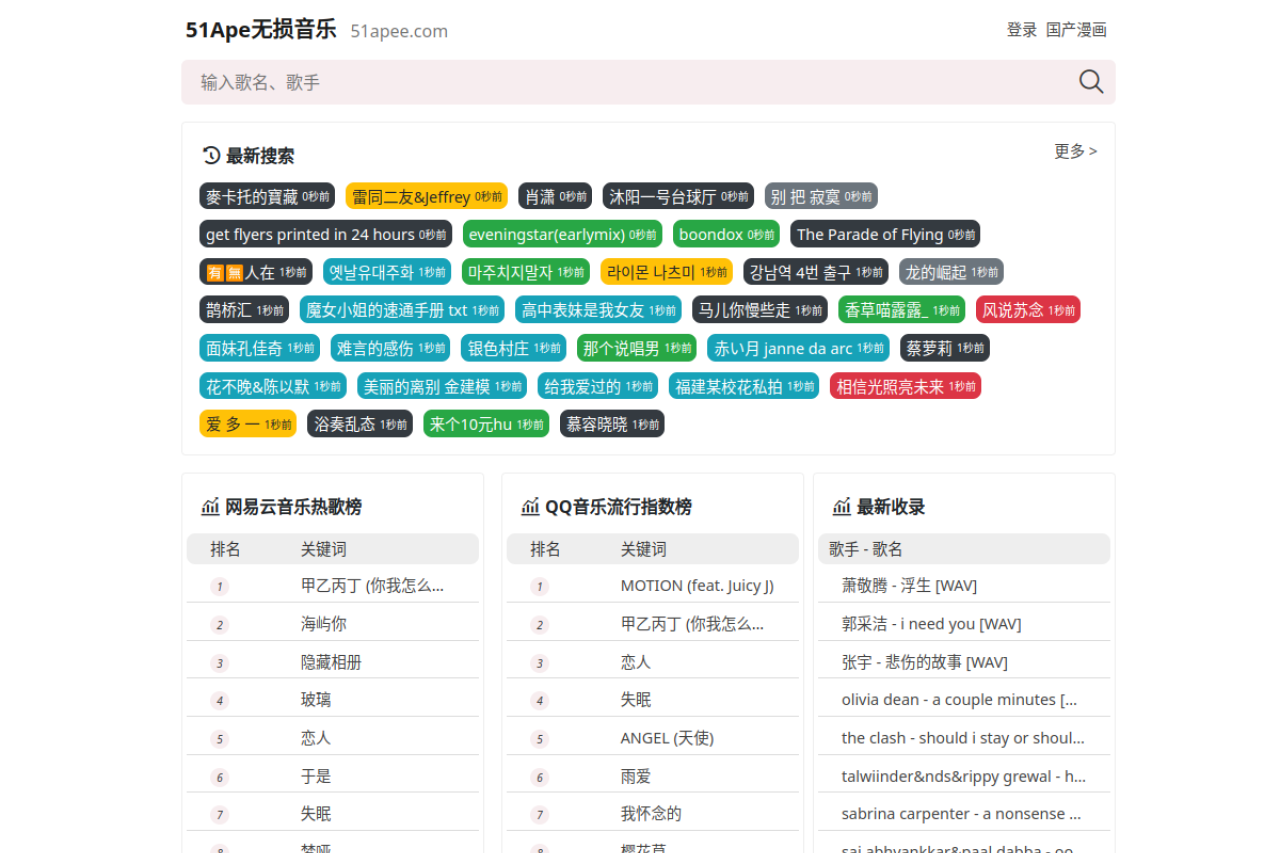Select the 福建某校花私拍 search tag

[744, 386]
